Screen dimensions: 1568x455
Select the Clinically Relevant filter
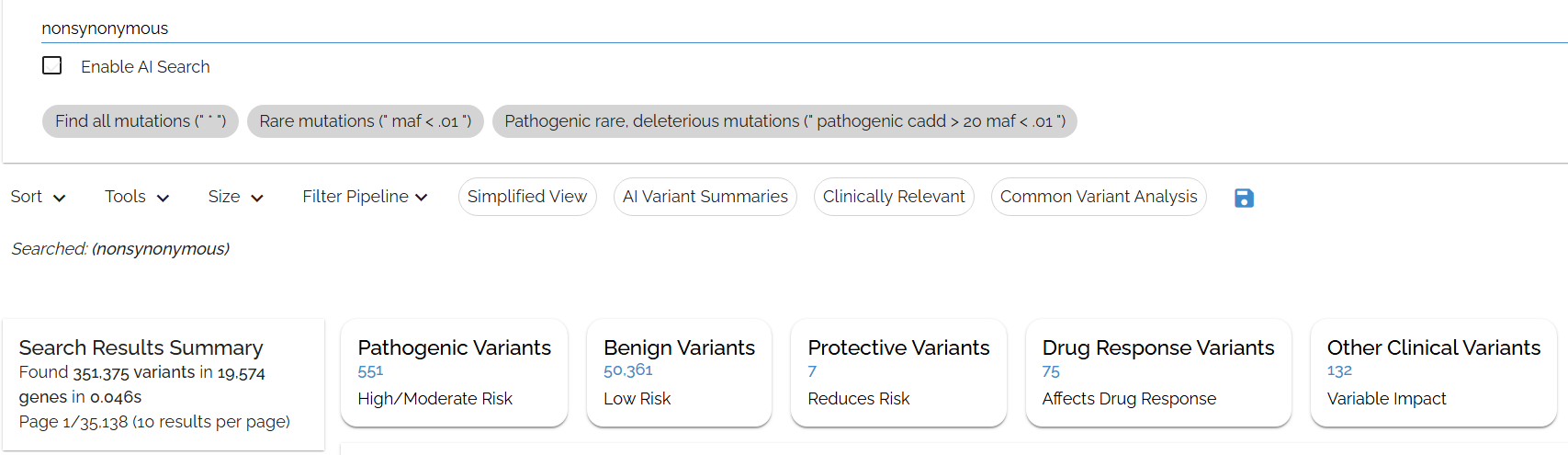point(893,197)
